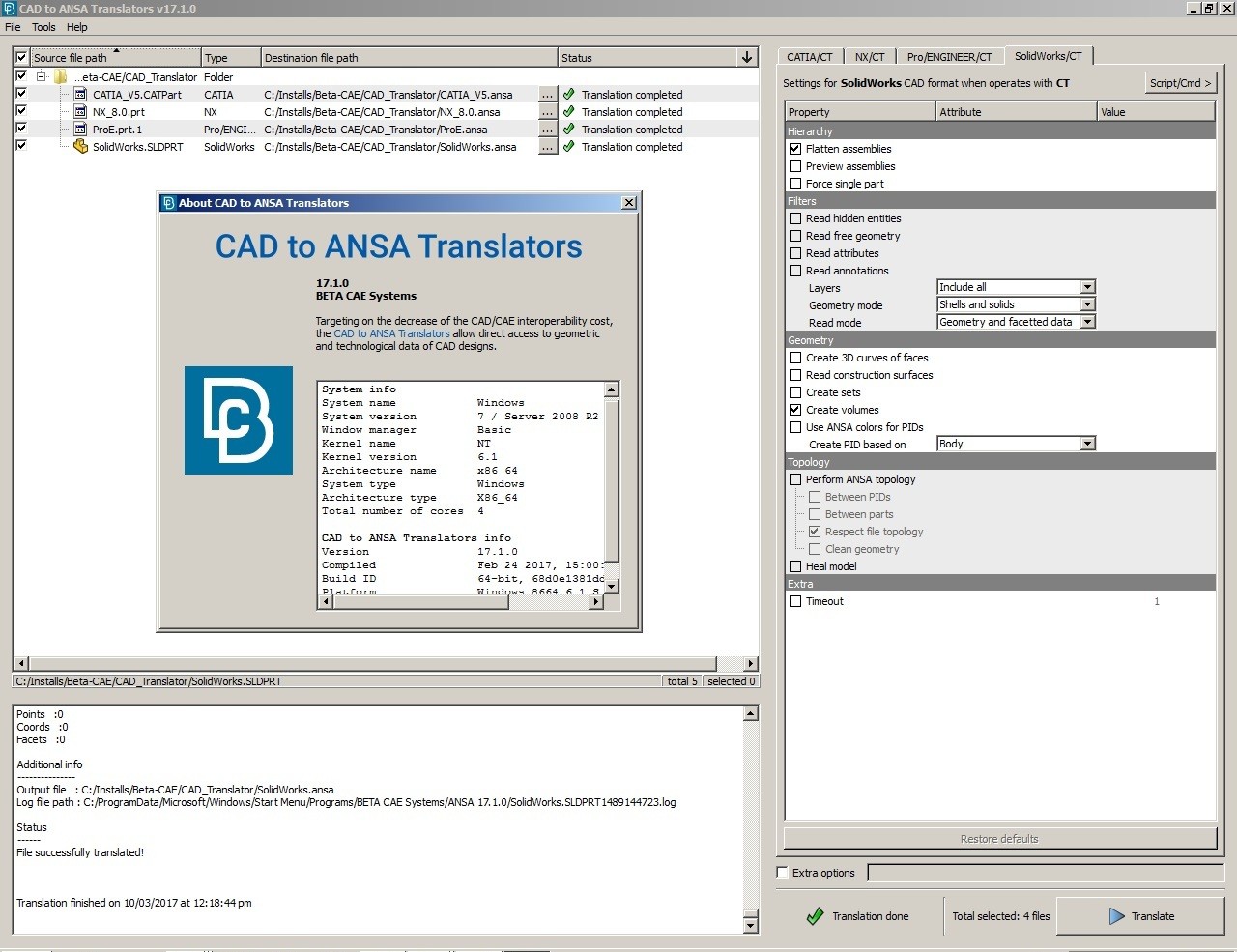Click the BETA CAE logo in About dialog
Image resolution: width=1237 pixels, height=952 pixels.
coord(239,420)
